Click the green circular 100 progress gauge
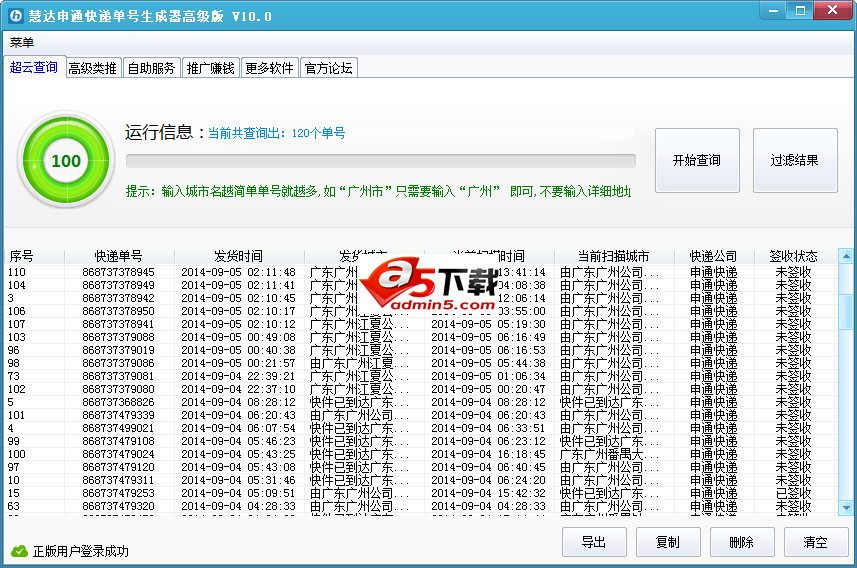 pyautogui.click(x=66, y=161)
